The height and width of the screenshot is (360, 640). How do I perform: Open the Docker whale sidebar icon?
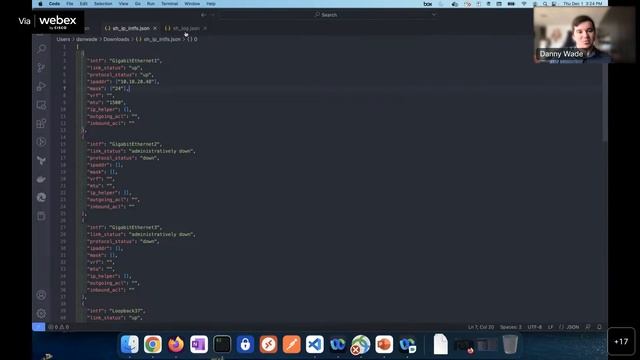tap(41, 179)
